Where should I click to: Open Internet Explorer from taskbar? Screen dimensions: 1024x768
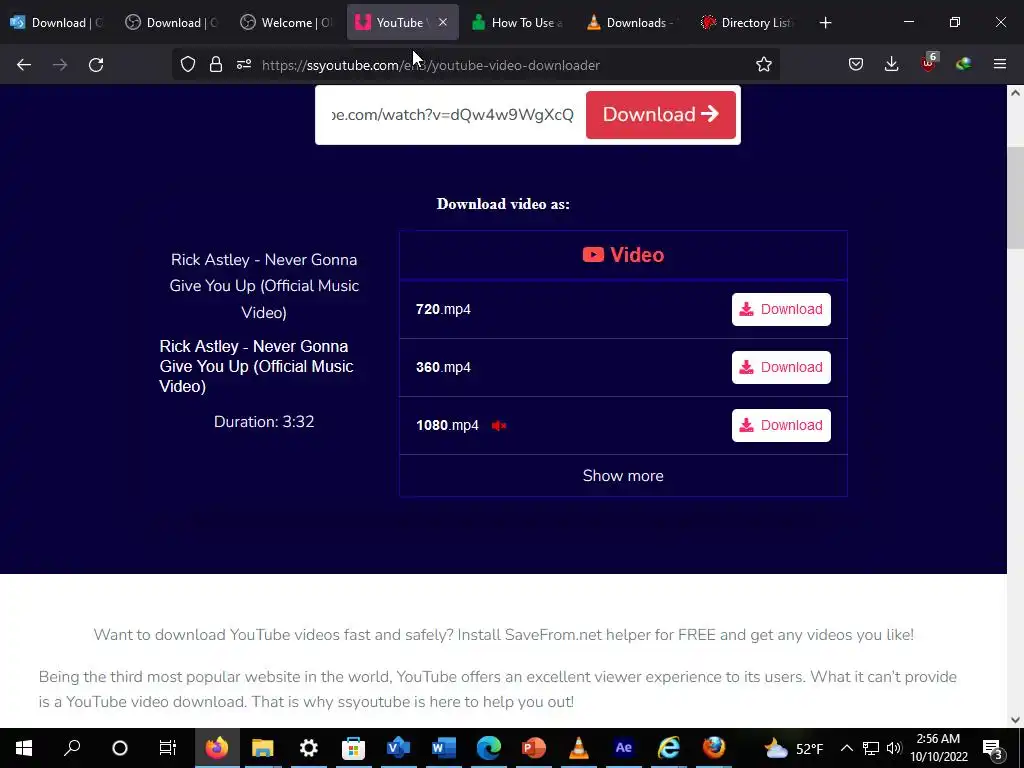coord(669,748)
